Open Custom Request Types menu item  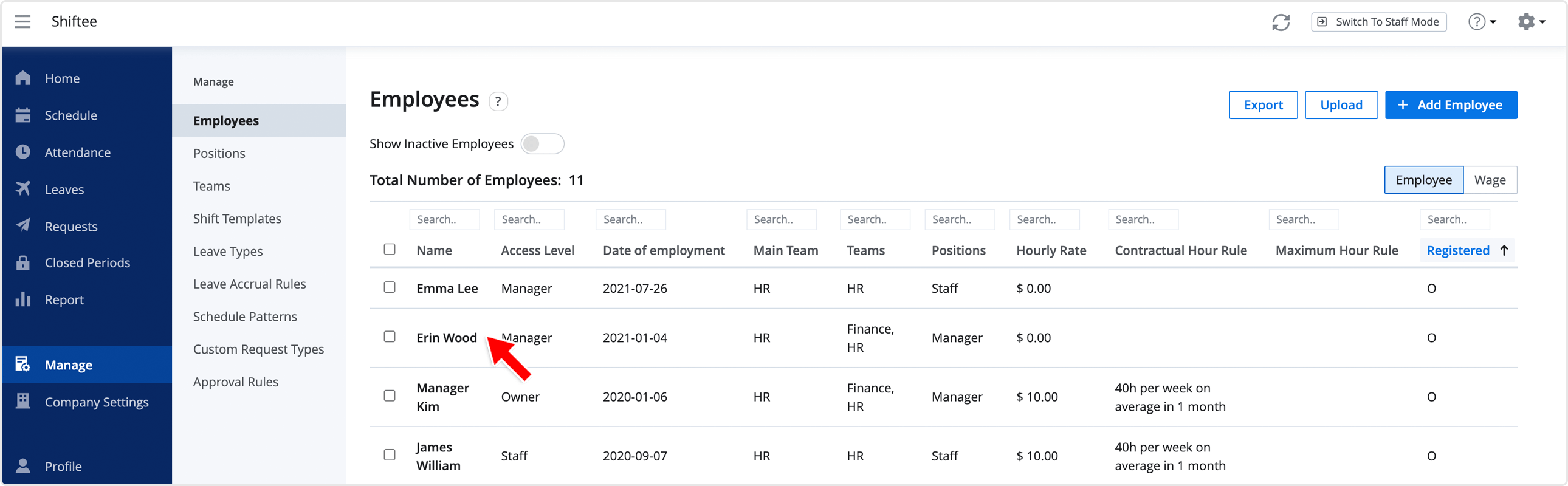[260, 349]
